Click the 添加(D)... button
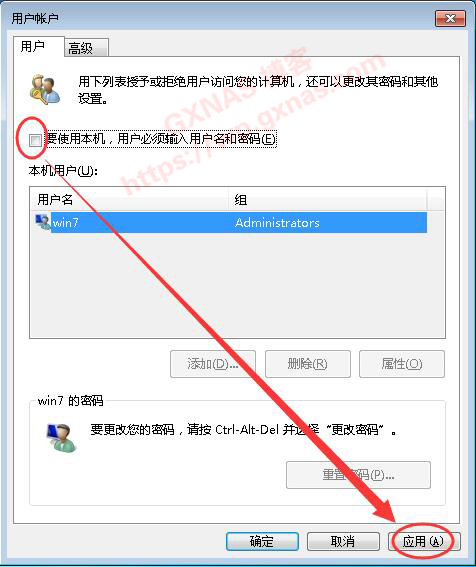476x567 pixels. (x=213, y=364)
